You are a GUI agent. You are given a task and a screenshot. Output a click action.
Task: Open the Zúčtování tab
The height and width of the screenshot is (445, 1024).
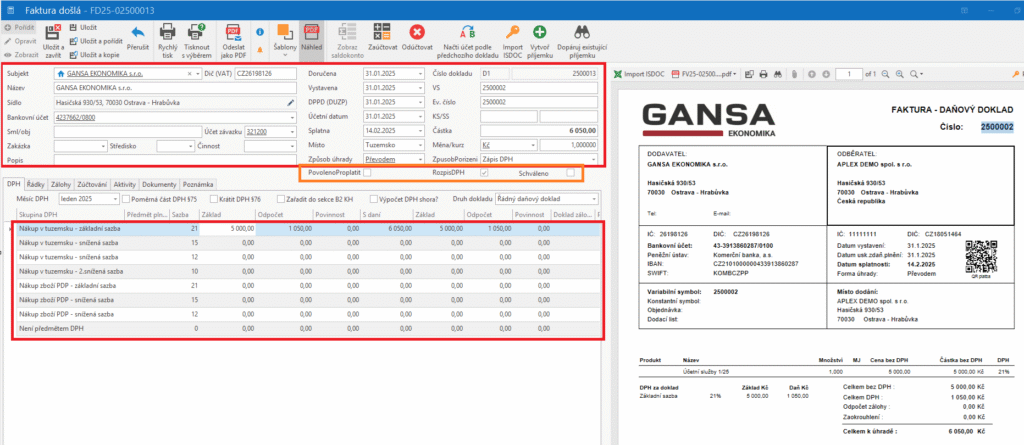tap(93, 184)
